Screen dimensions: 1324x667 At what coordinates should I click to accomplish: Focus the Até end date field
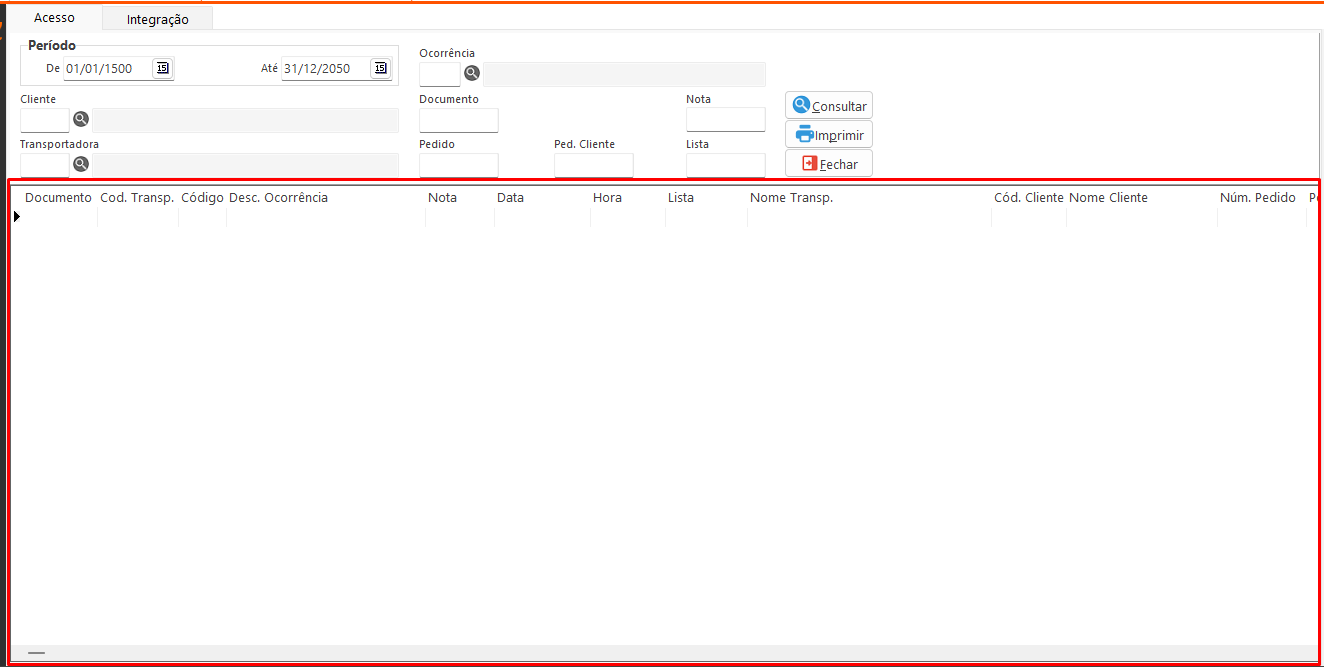[325, 68]
